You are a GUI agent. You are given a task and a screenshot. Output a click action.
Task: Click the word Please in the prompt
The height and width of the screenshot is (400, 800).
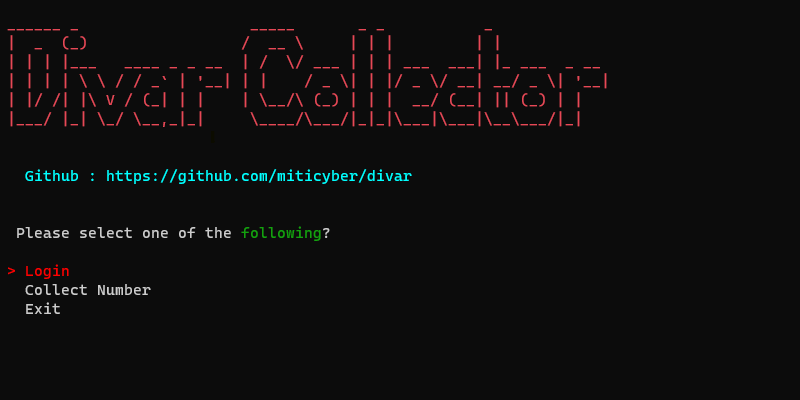(43, 233)
